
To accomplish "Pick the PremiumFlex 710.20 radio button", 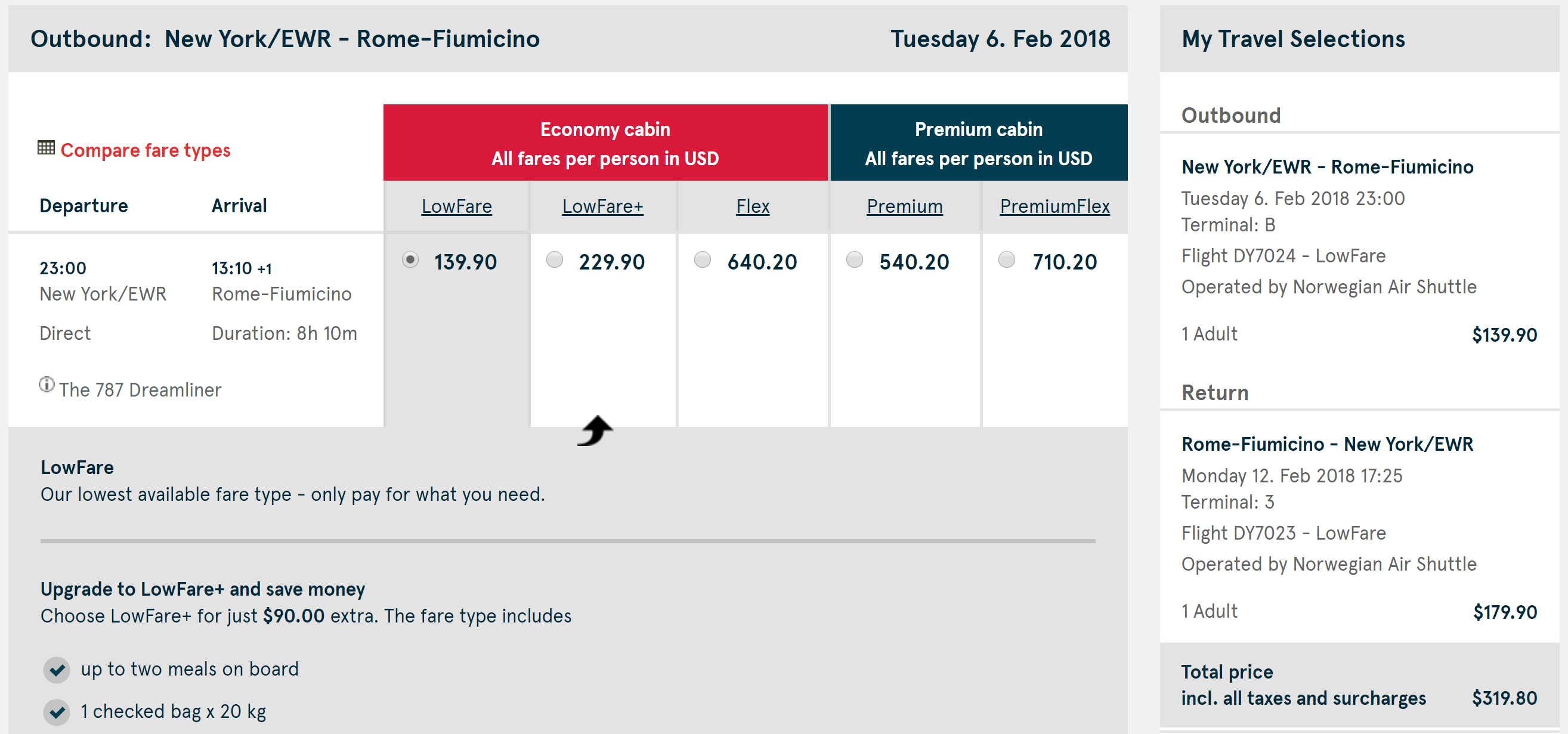I will pos(1007,260).
